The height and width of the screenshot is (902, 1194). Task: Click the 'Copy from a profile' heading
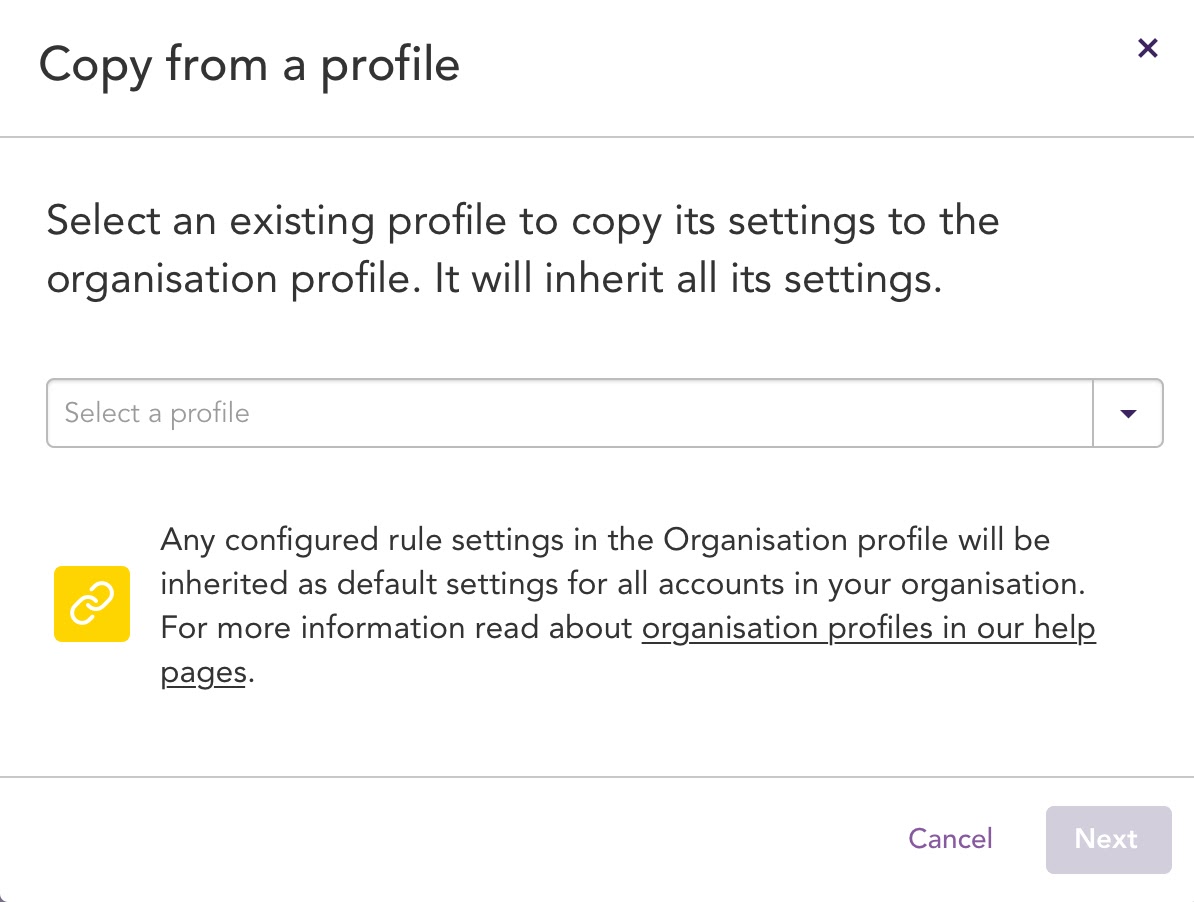point(249,65)
